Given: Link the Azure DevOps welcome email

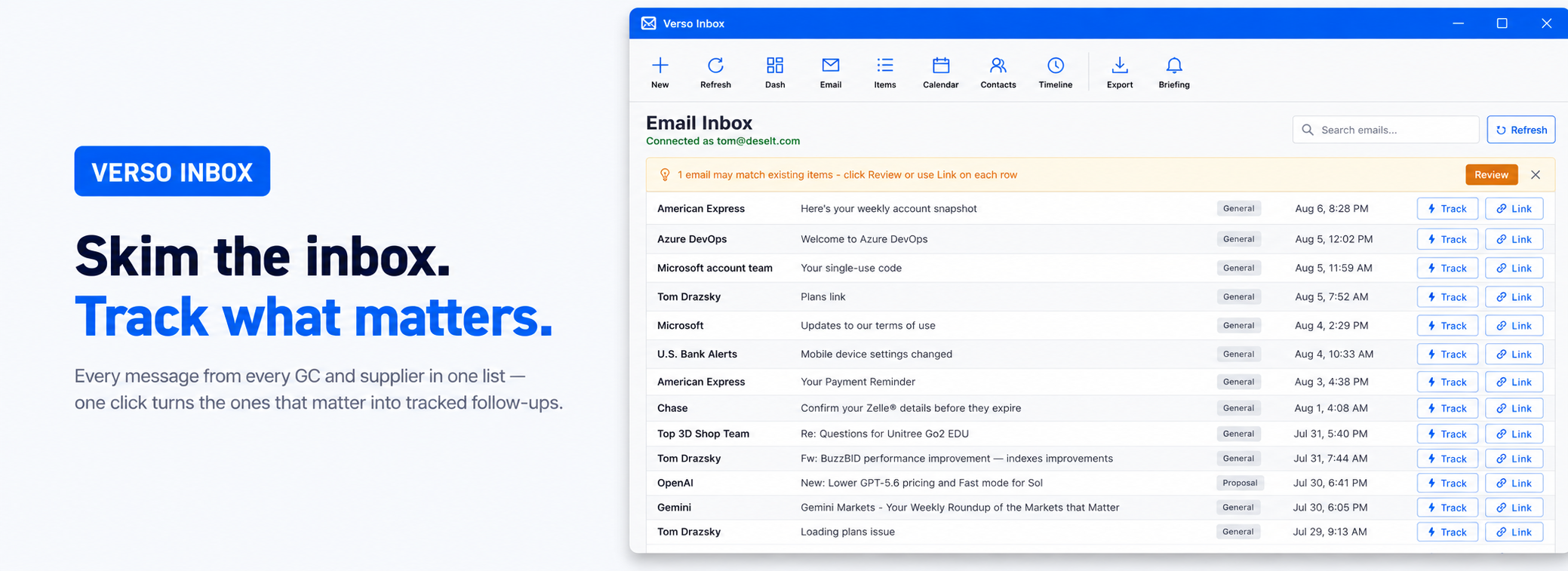Looking at the screenshot, I should click(x=1514, y=239).
